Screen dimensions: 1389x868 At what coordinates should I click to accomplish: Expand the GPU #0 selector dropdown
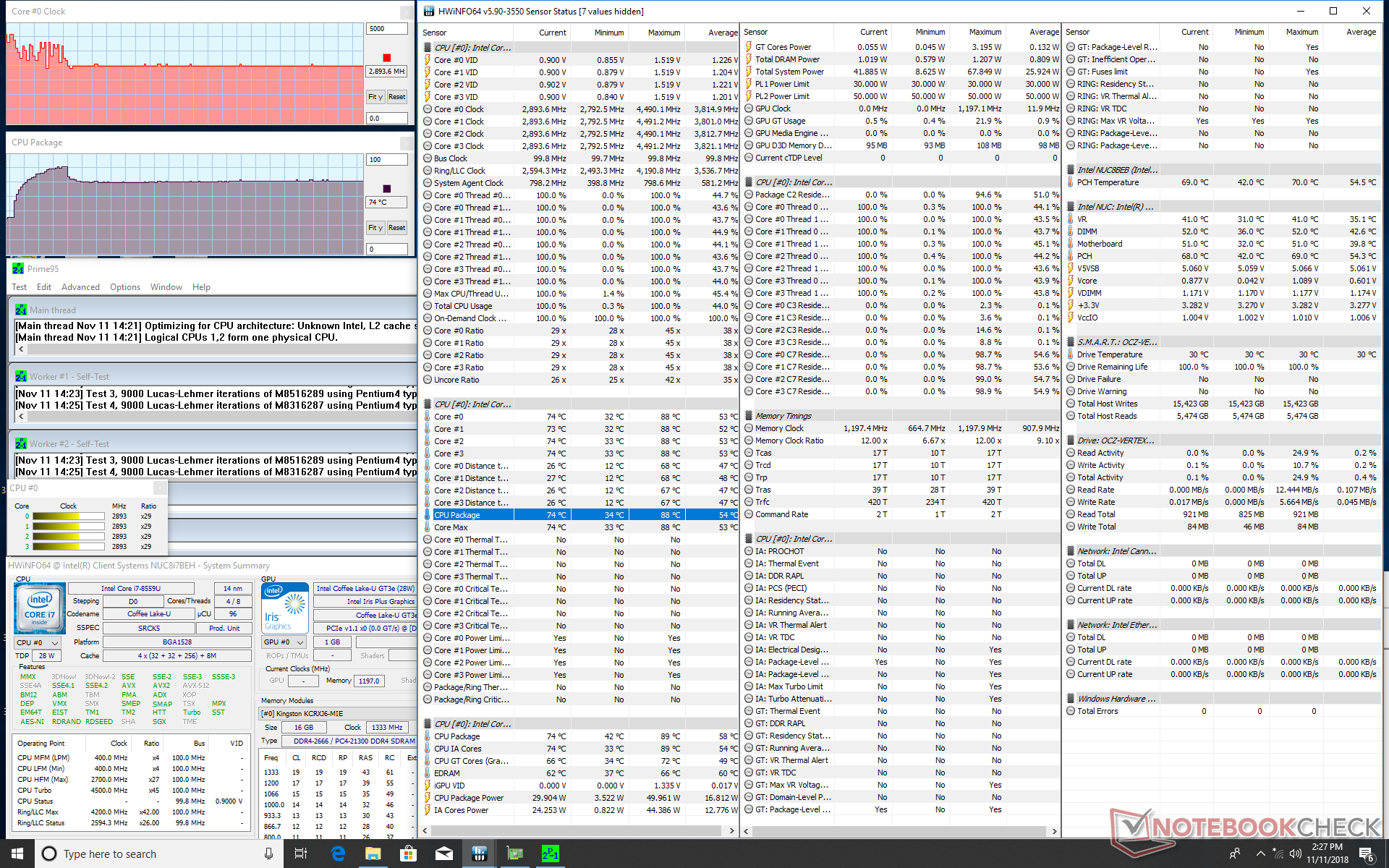[284, 642]
